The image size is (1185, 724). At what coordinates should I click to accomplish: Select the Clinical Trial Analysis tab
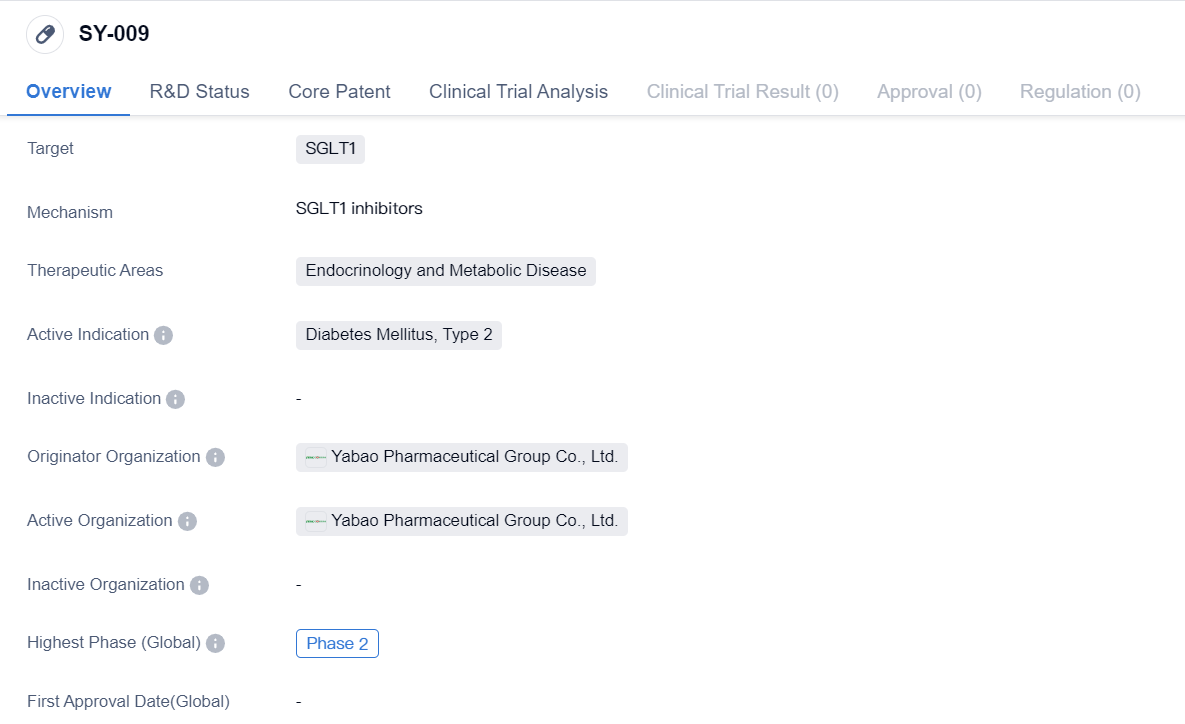tap(518, 91)
